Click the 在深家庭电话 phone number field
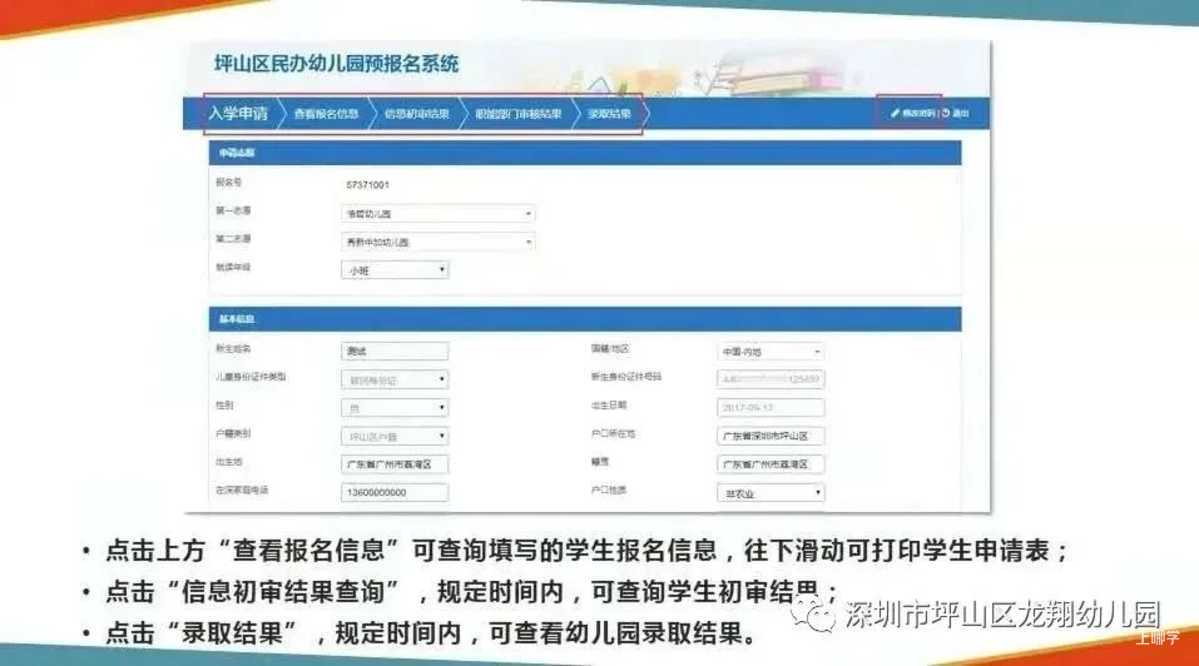The width and height of the screenshot is (1199, 666). click(395, 493)
